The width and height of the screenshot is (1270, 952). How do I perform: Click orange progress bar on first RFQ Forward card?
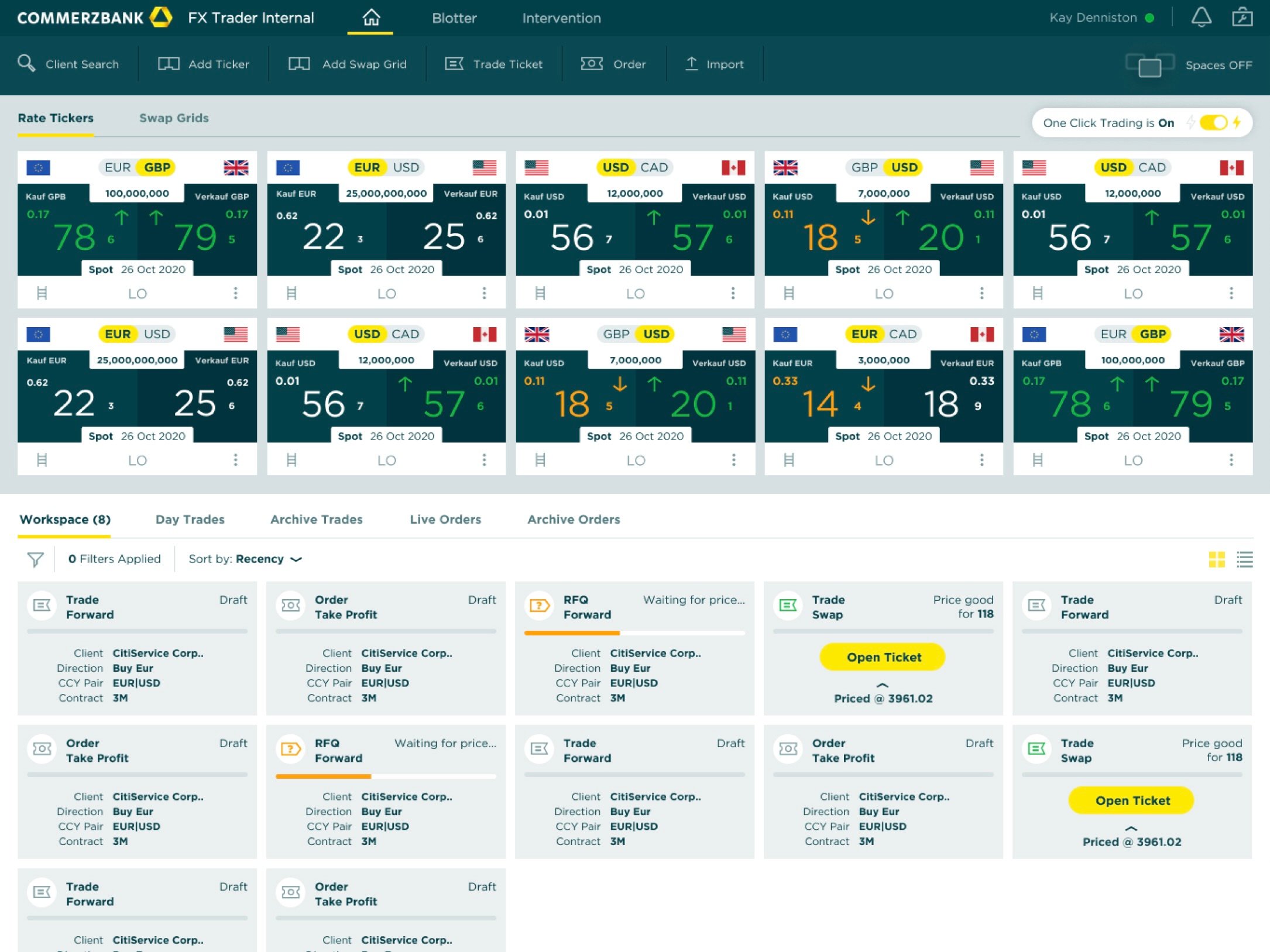(571, 633)
